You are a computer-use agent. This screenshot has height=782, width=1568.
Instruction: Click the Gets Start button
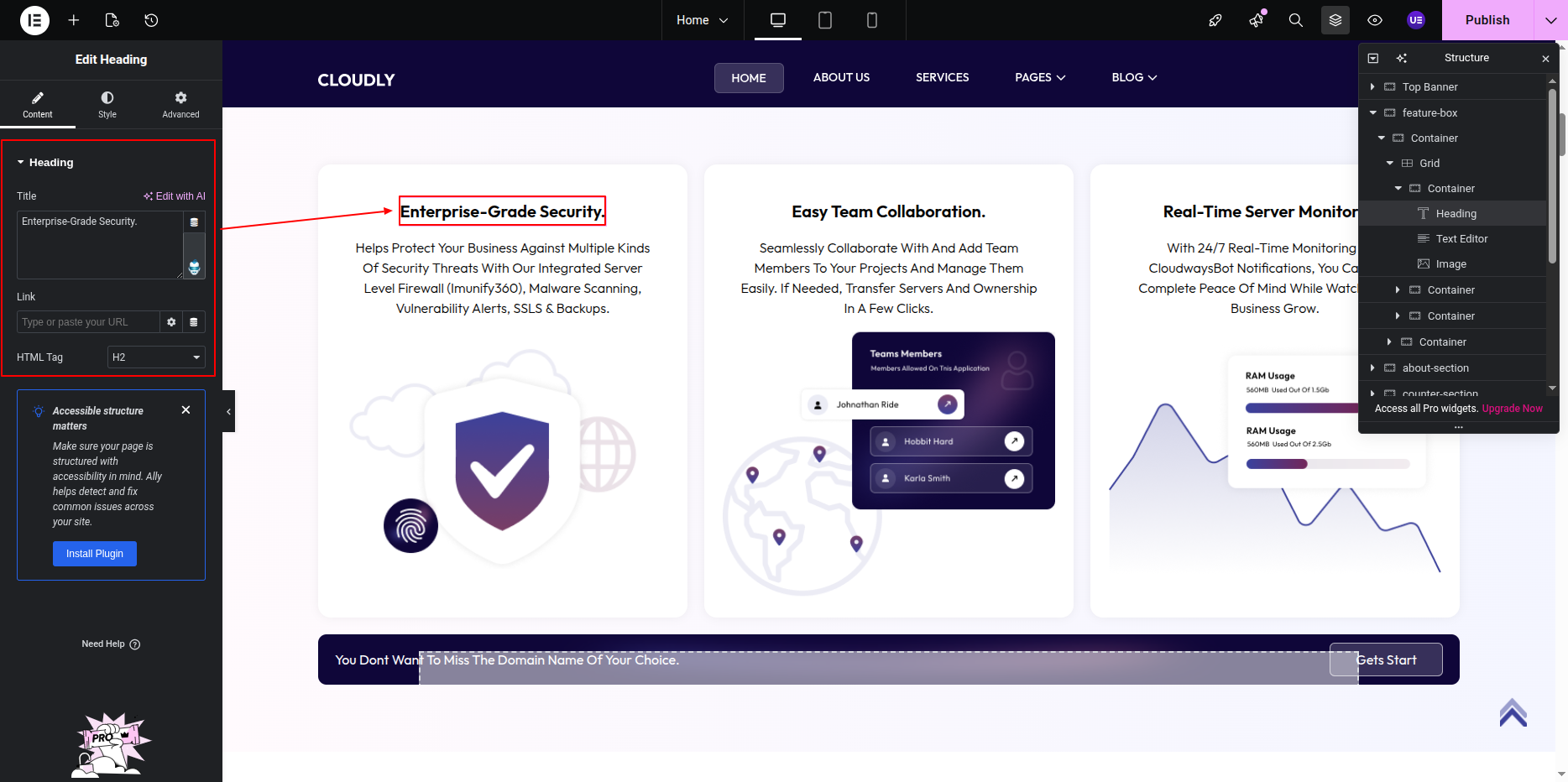tap(1386, 660)
